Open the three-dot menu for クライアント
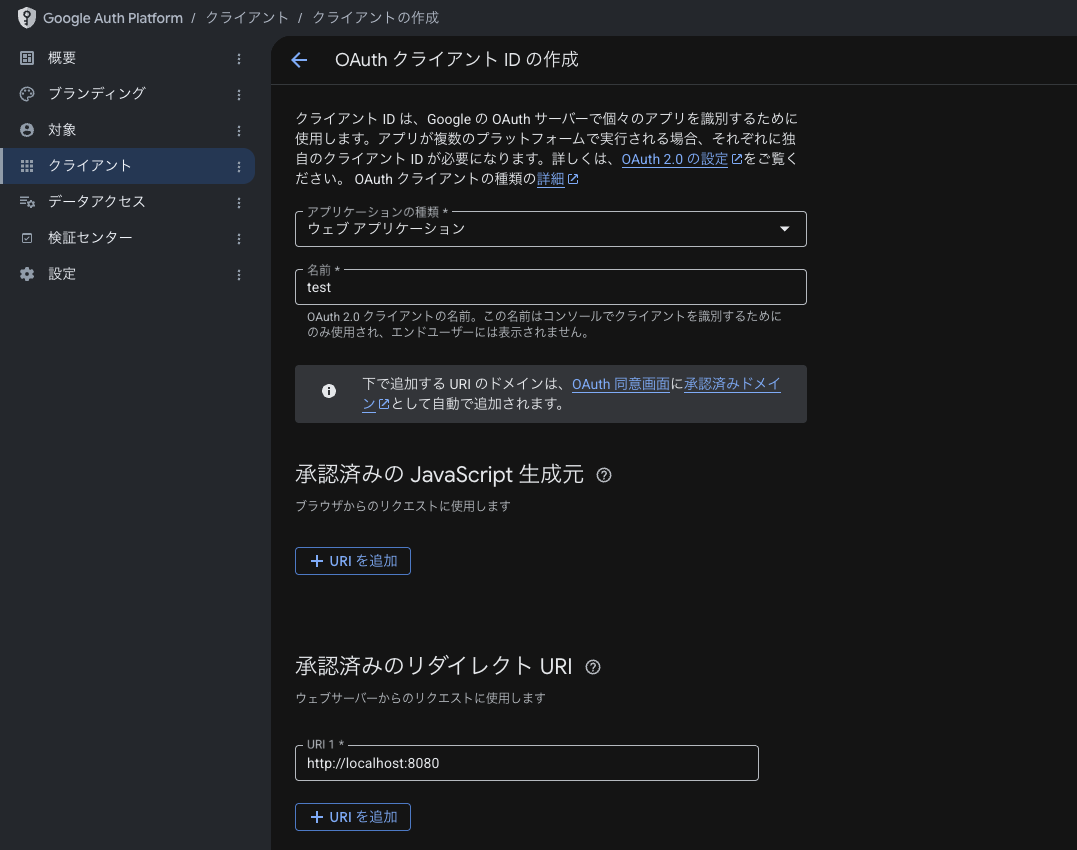Image resolution: width=1077 pixels, height=850 pixels. tap(239, 167)
